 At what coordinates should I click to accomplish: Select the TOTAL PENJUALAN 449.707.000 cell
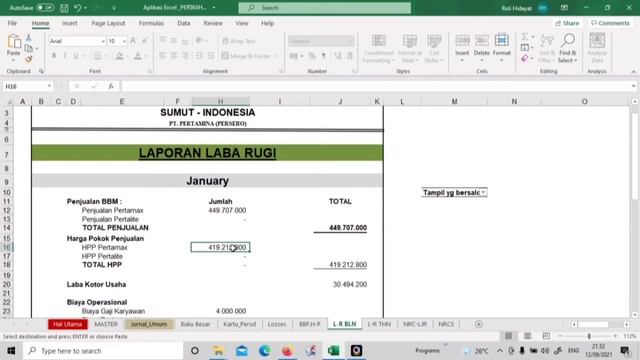coord(340,228)
